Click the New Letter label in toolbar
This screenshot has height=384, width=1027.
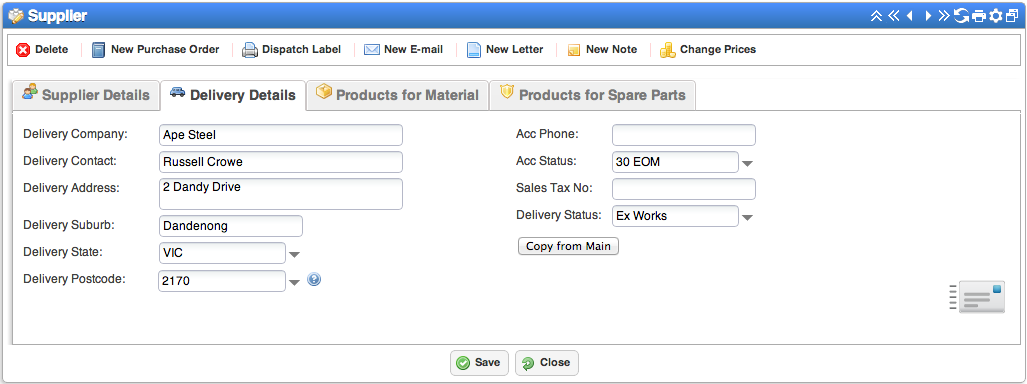click(x=514, y=50)
